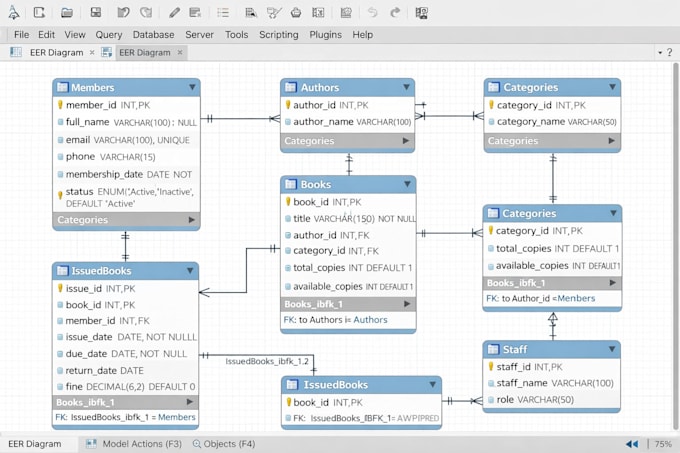Click the Objects (F4) magnifier icon
This screenshot has width=680, height=453.
click(196, 443)
